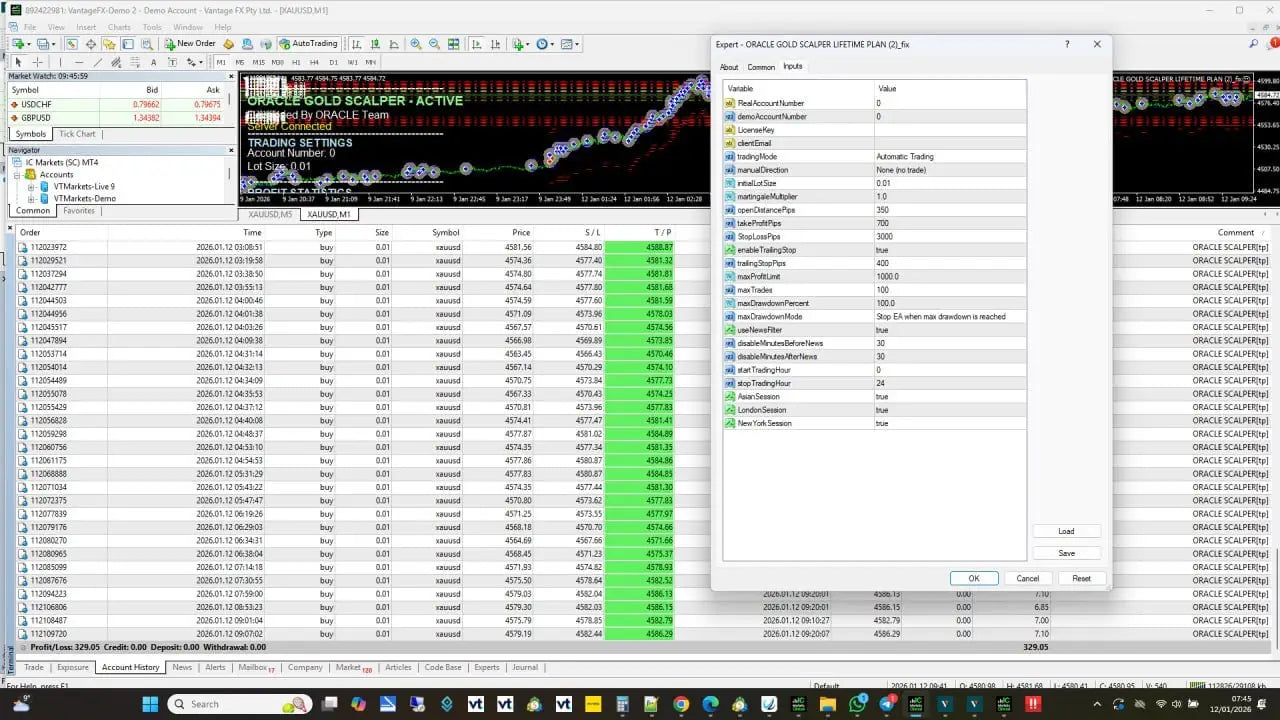Select the horizontal line drawing tool
The image size is (1280, 720).
click(x=79, y=62)
